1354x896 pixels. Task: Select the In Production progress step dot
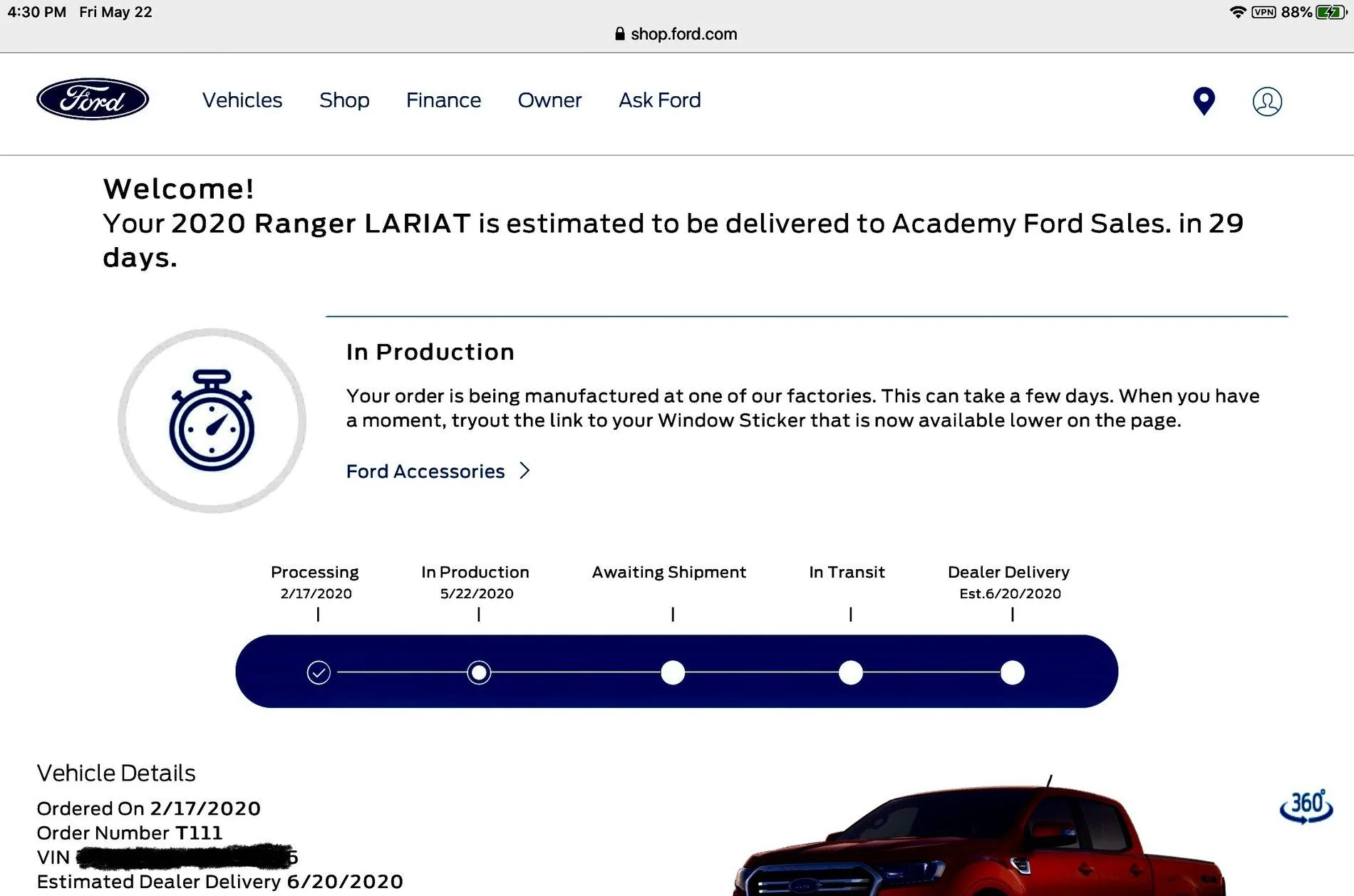pyautogui.click(x=479, y=672)
